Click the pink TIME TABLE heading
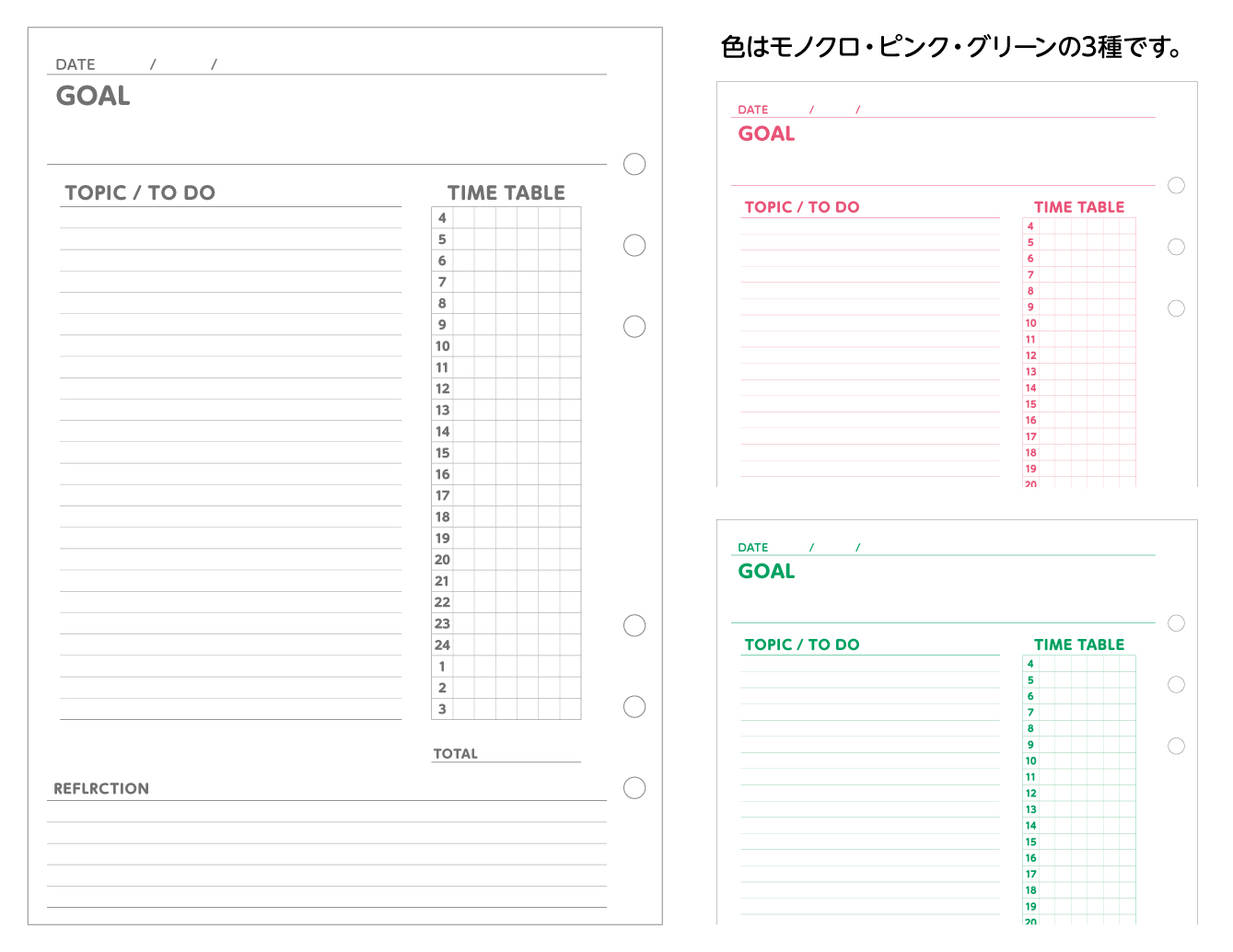 point(1079,207)
